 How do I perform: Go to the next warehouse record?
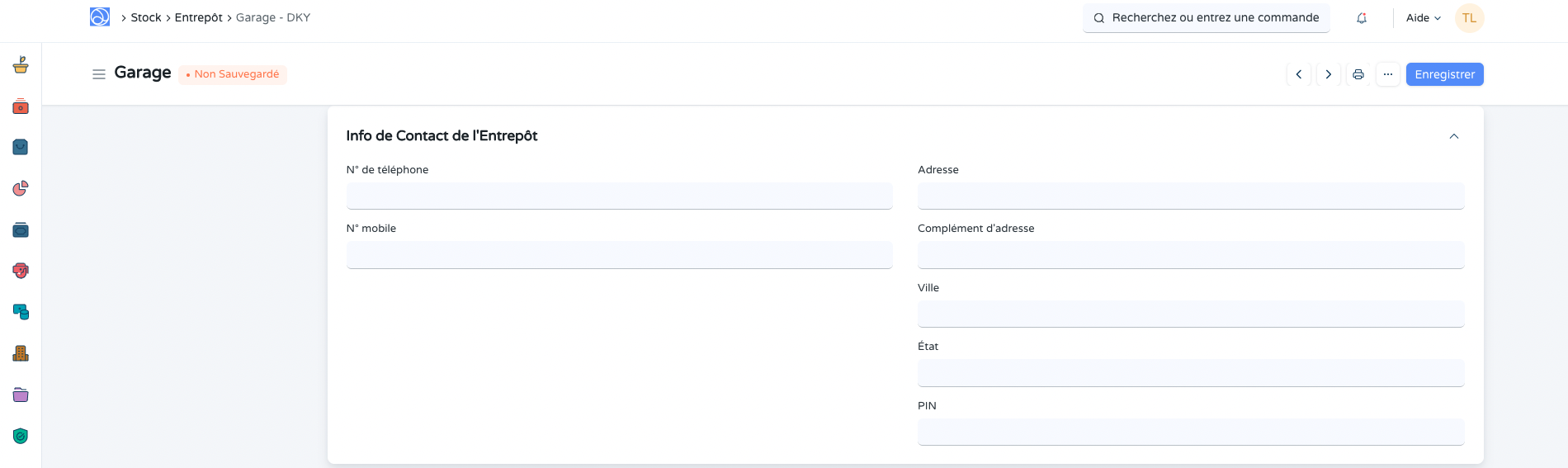coord(1329,74)
